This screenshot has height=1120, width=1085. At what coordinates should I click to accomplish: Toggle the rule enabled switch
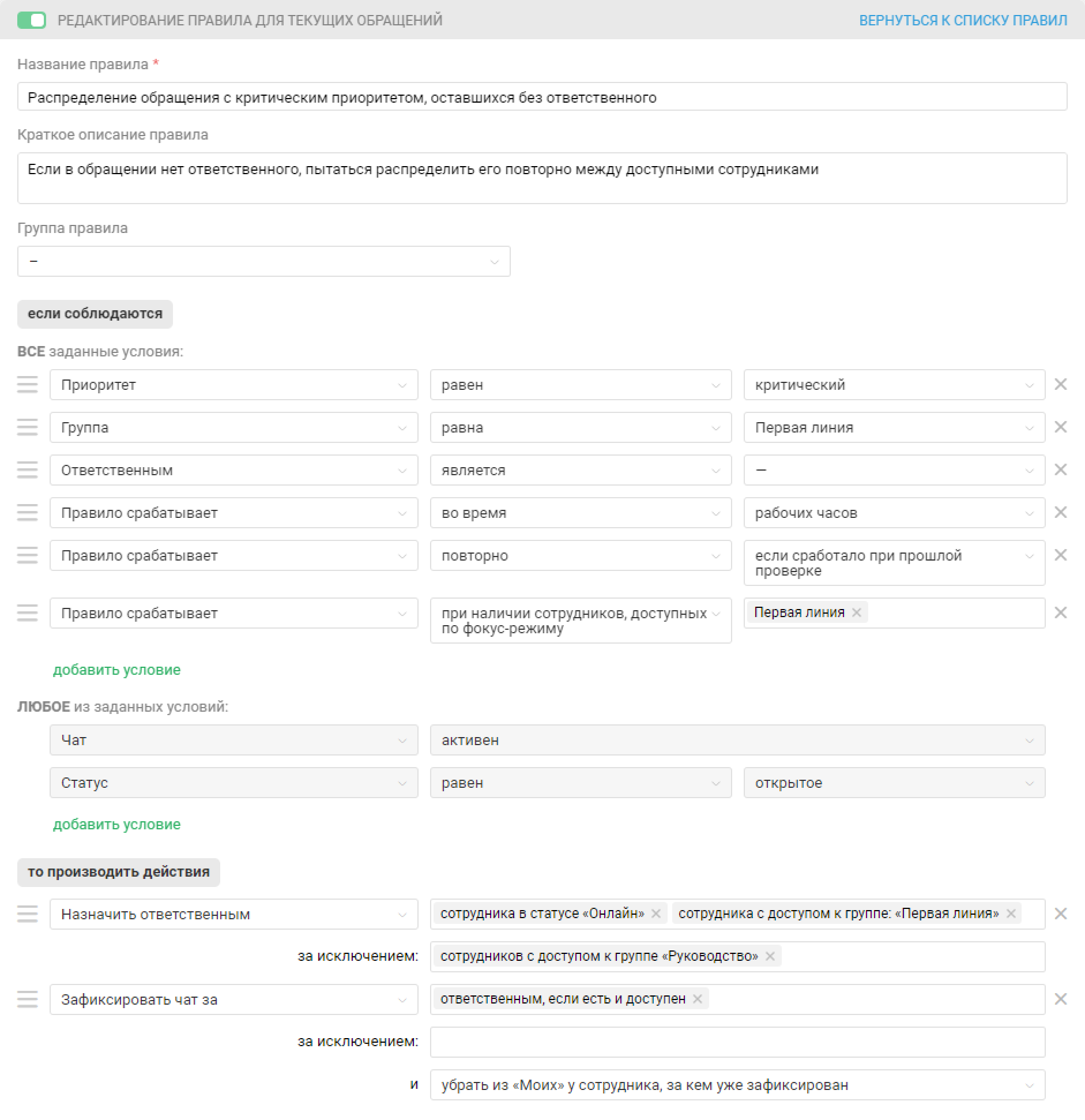32,20
